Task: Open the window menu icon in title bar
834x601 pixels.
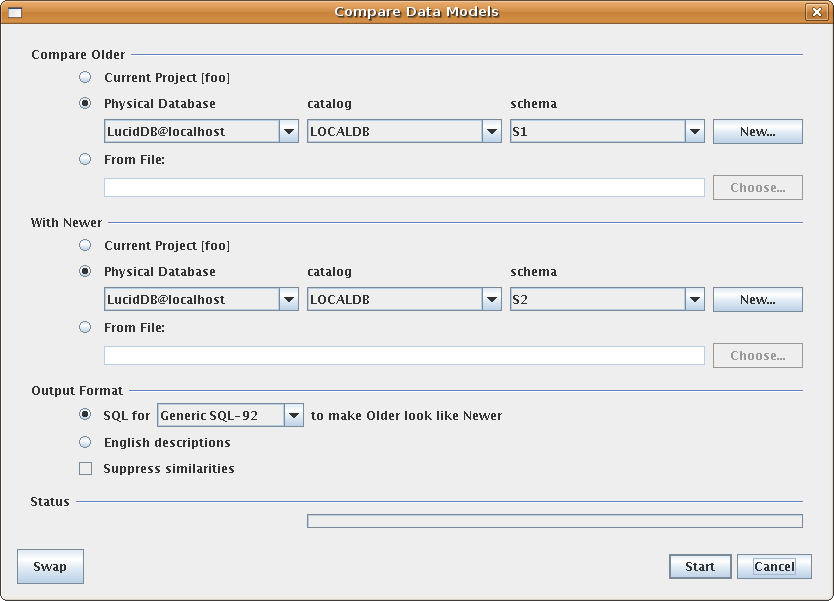Action: coord(15,12)
